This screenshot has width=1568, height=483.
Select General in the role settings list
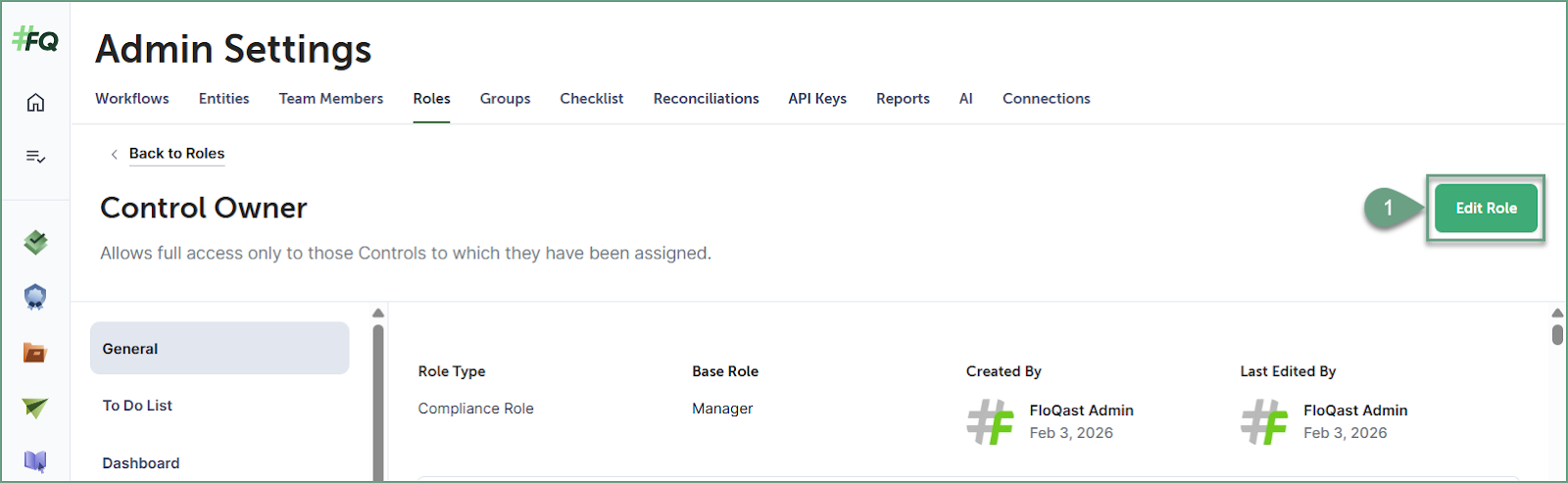219,349
